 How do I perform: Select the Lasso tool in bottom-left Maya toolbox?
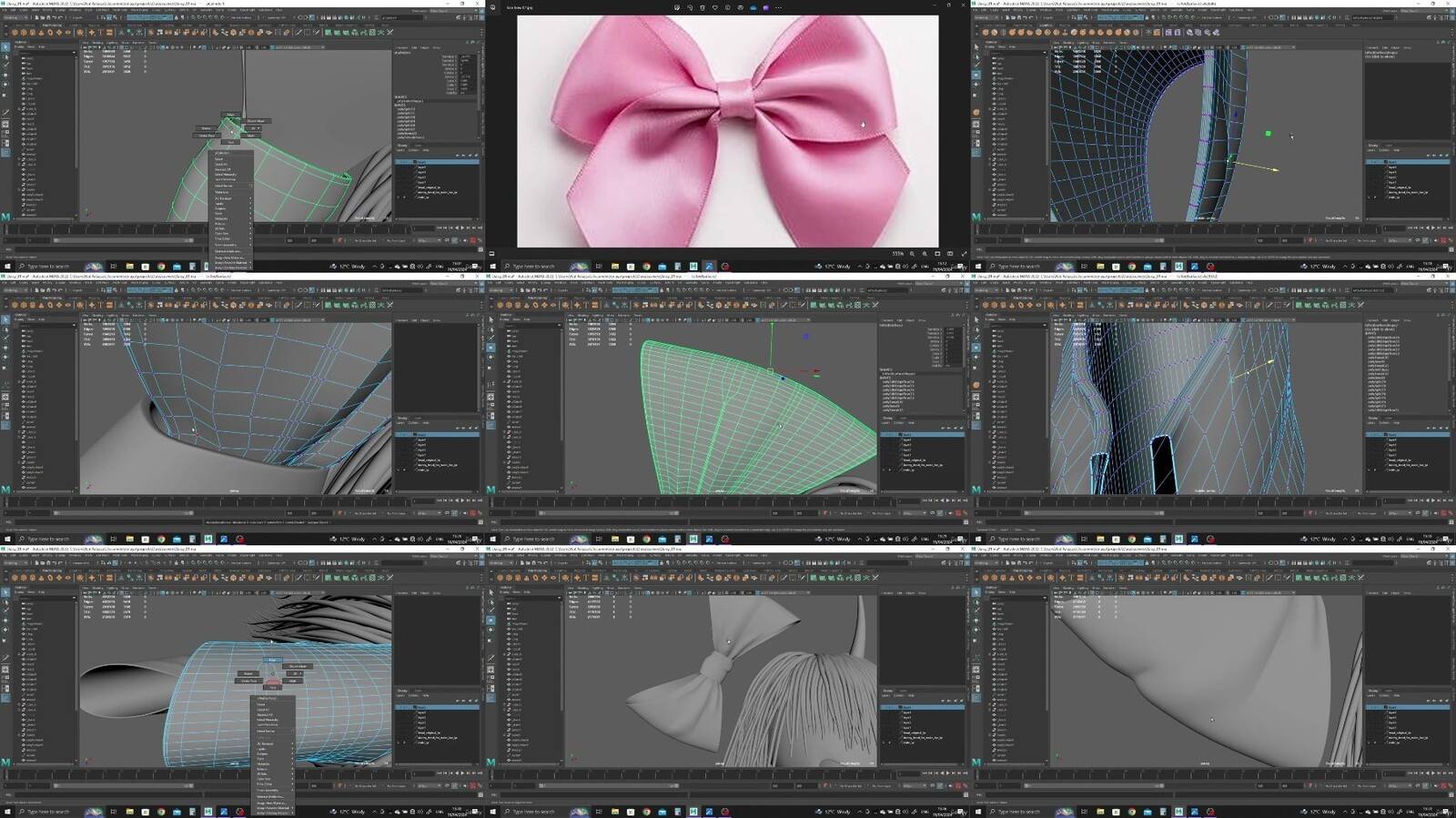point(5,601)
